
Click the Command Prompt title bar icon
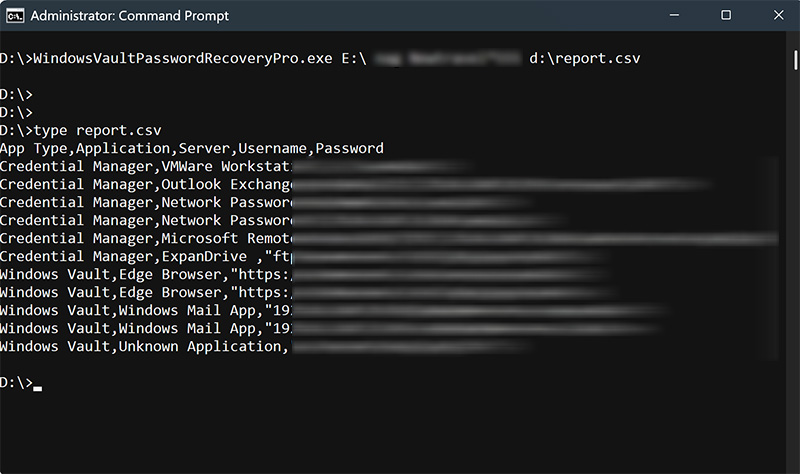14,15
